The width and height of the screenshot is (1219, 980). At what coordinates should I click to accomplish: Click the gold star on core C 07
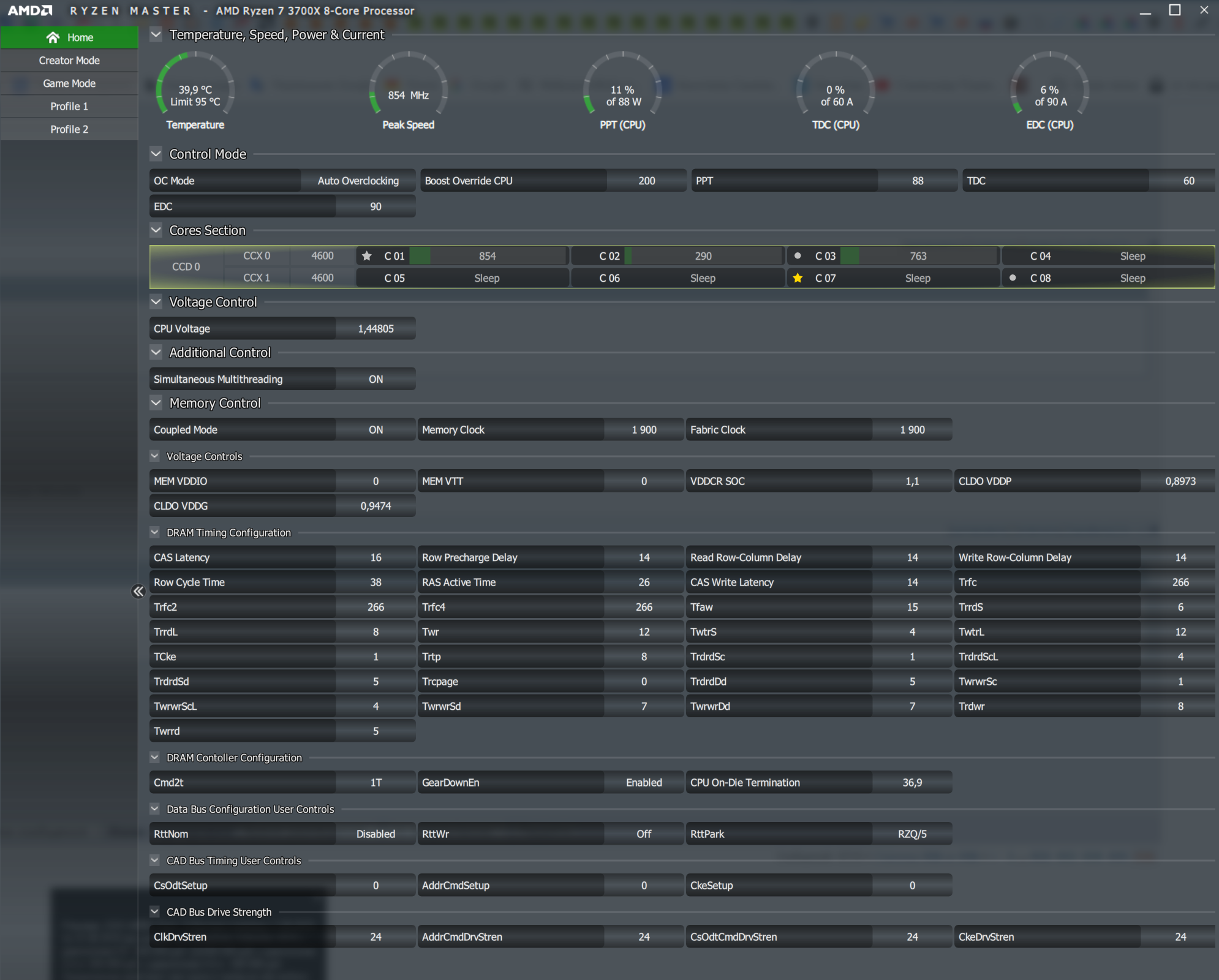798,278
